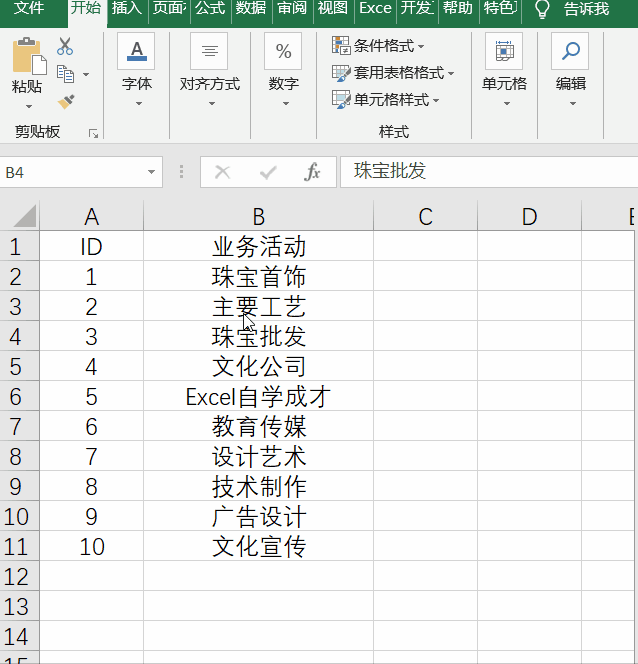Click cell containing 文化宣传
Screen dimensions: 638x664
258,546
